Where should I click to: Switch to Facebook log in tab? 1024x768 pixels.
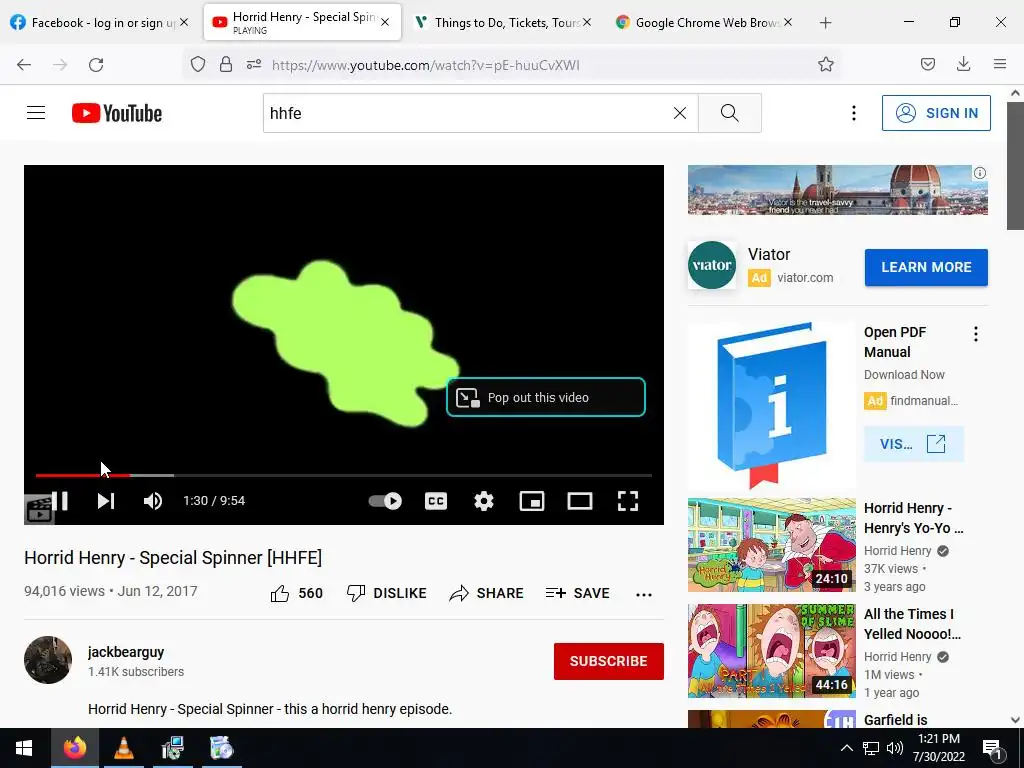[101, 22]
